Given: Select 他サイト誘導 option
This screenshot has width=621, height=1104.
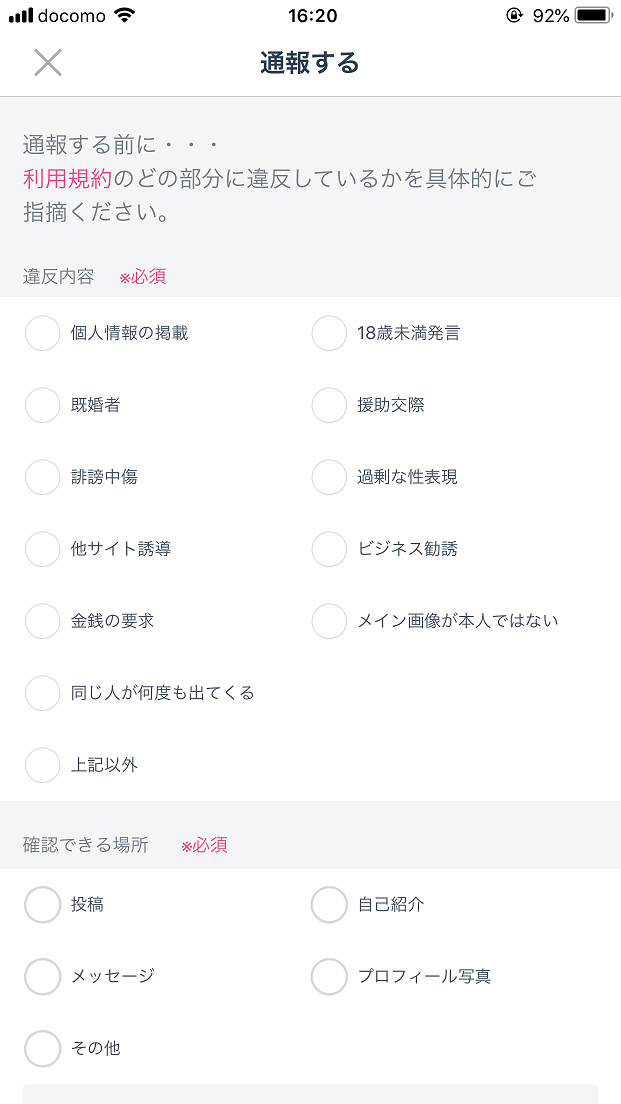Looking at the screenshot, I should [43, 549].
